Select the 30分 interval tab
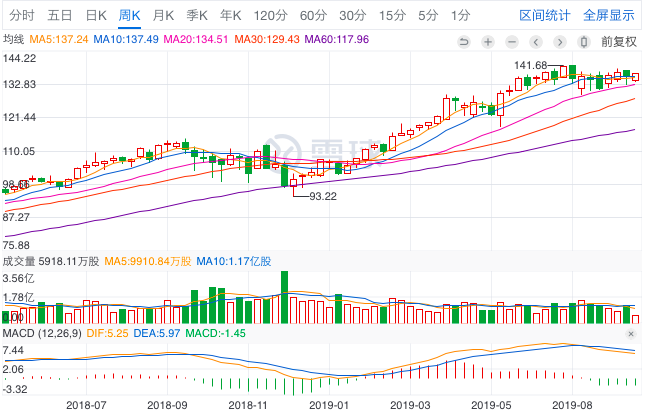 [x=353, y=16]
